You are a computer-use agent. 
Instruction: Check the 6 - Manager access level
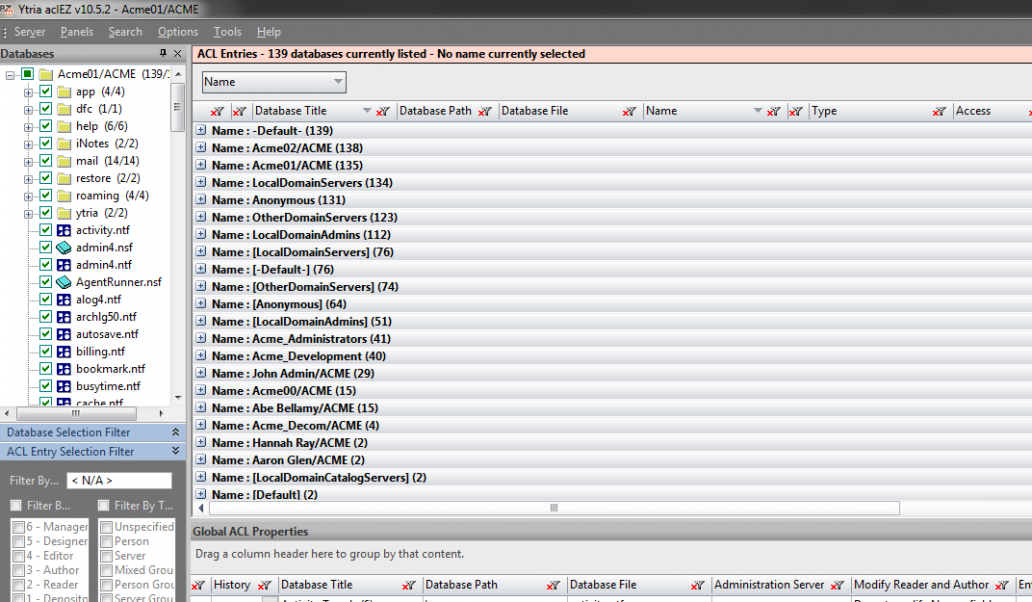pos(18,527)
